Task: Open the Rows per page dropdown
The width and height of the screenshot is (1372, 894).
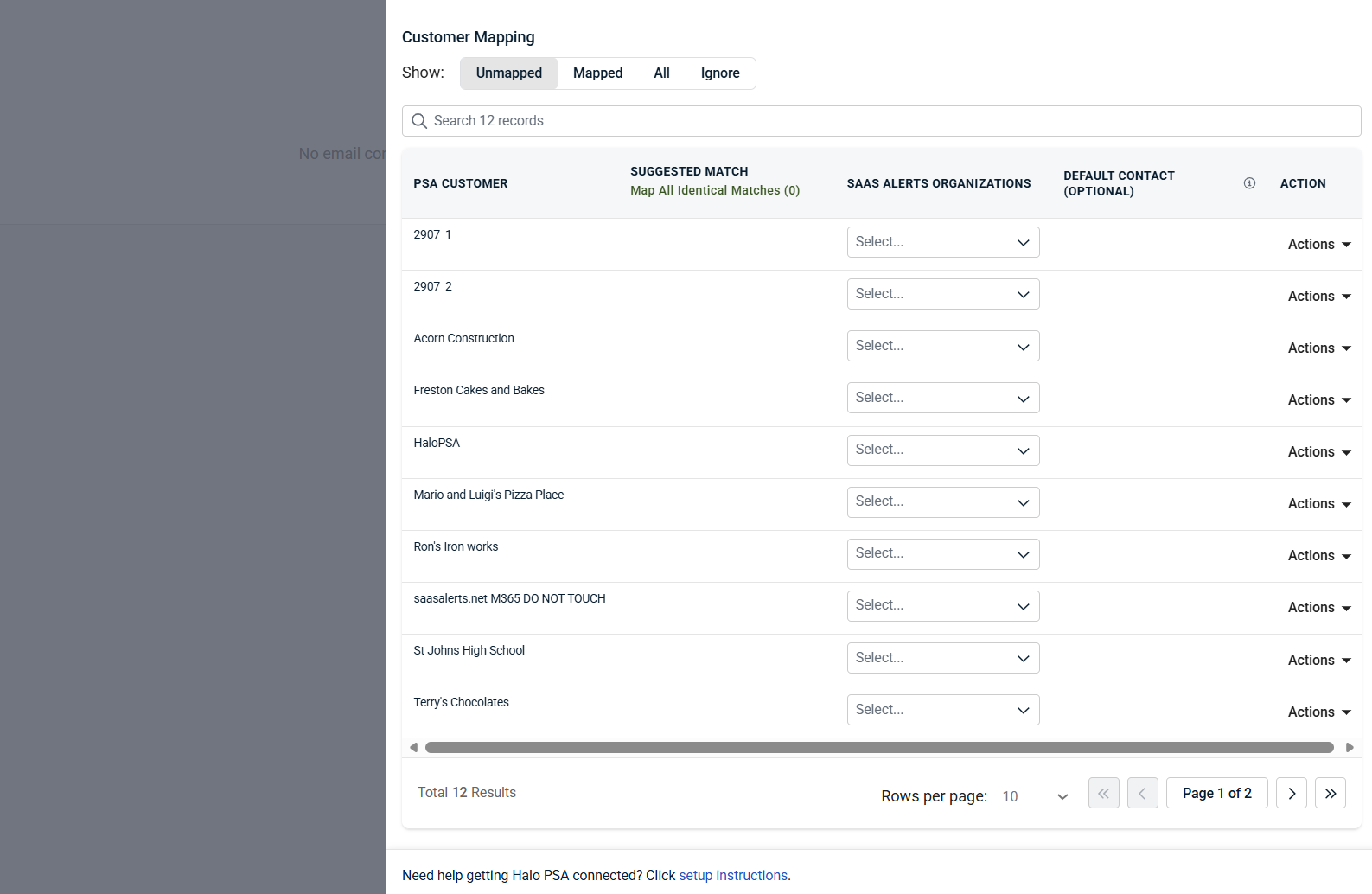Action: pos(1035,796)
